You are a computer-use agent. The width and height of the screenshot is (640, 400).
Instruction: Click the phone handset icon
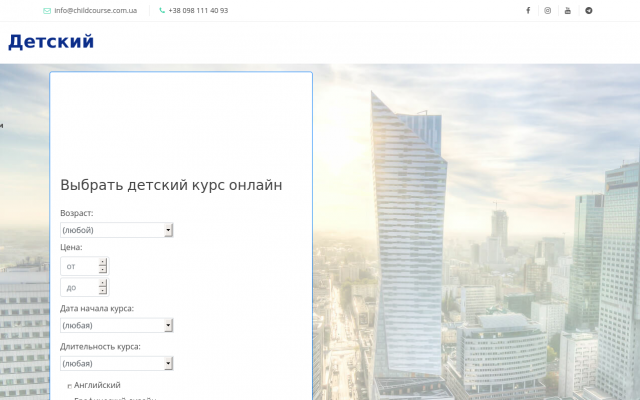click(x=162, y=11)
